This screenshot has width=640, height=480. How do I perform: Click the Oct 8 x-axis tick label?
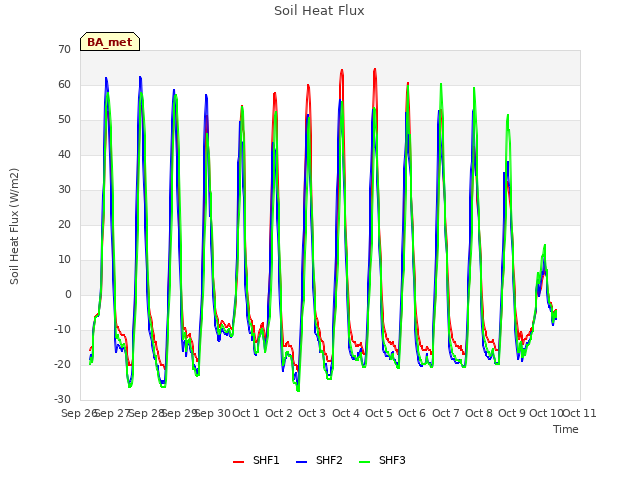[x=479, y=413]
